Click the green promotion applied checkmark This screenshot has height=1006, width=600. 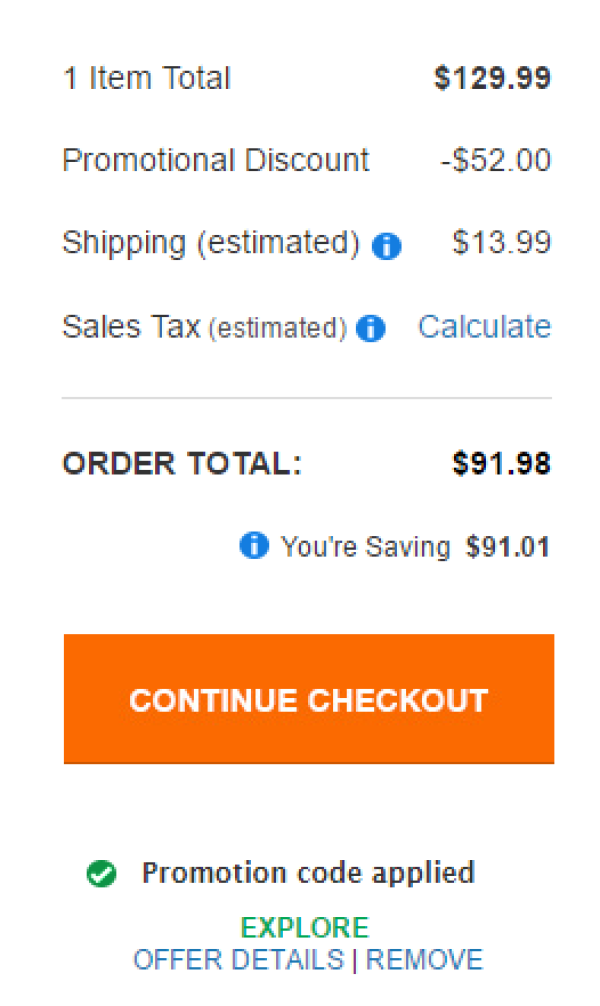[101, 874]
